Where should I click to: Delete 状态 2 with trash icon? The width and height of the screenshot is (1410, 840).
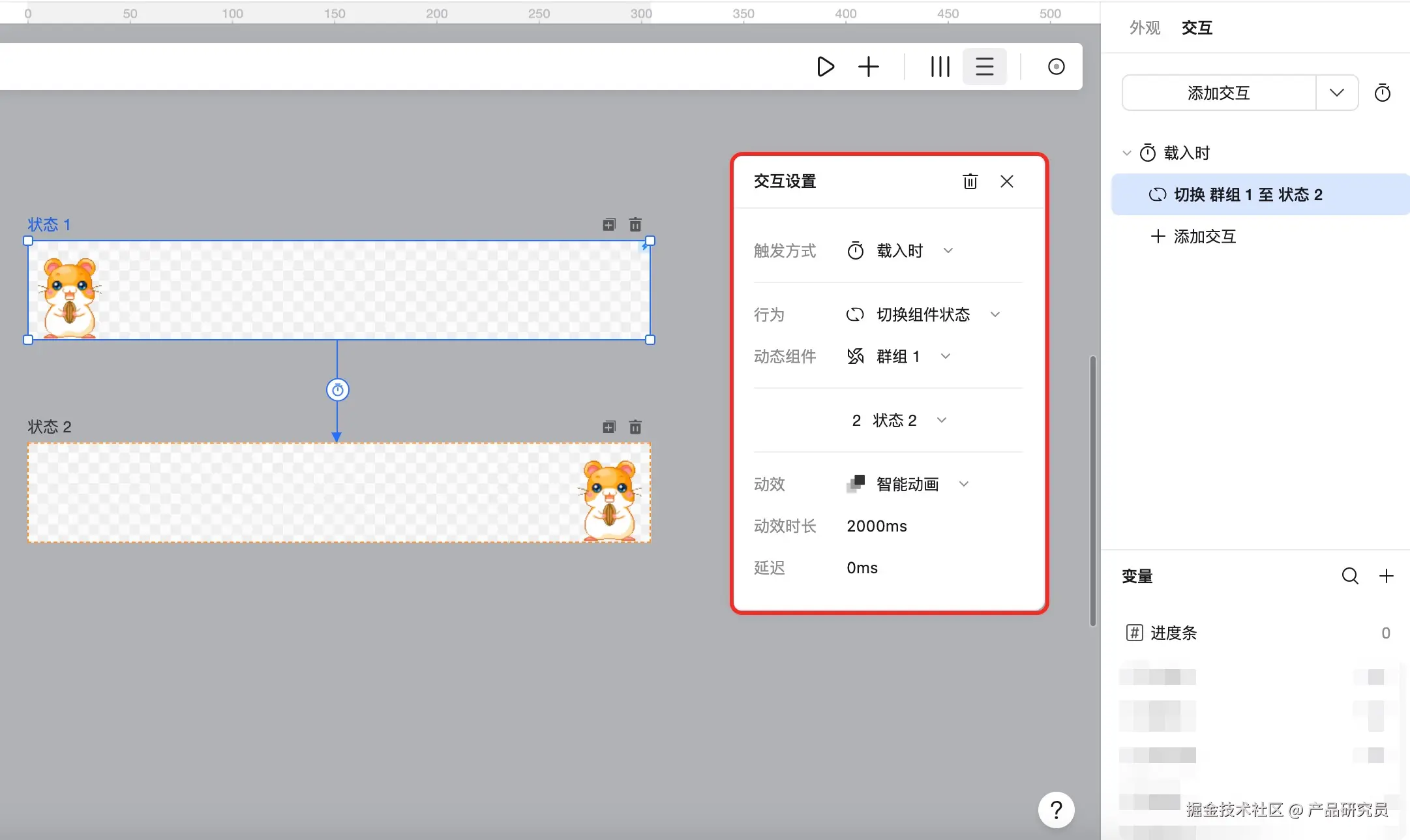tap(635, 427)
